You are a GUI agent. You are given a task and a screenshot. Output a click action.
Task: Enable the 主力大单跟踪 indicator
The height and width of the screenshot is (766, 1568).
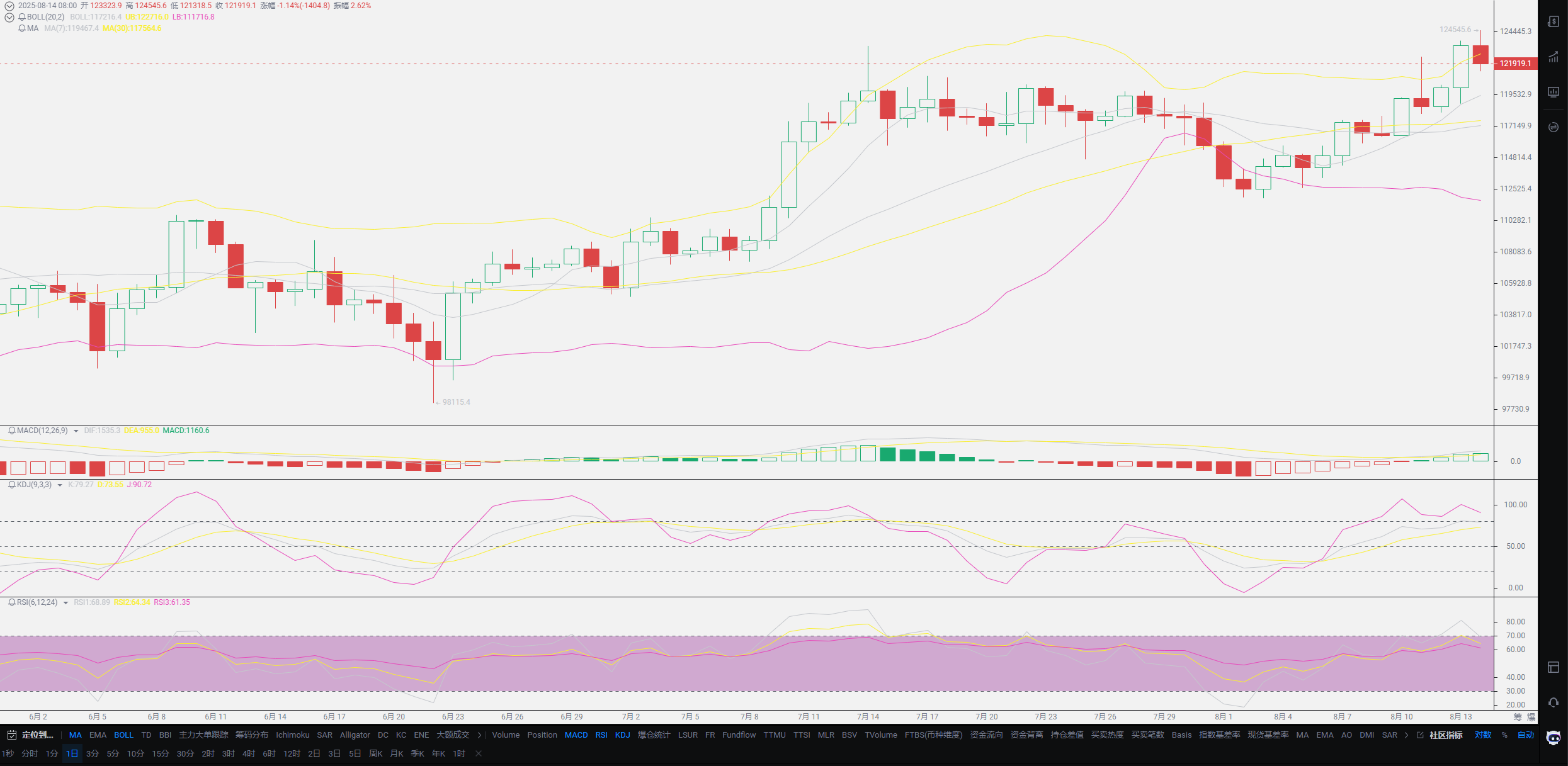(x=203, y=735)
